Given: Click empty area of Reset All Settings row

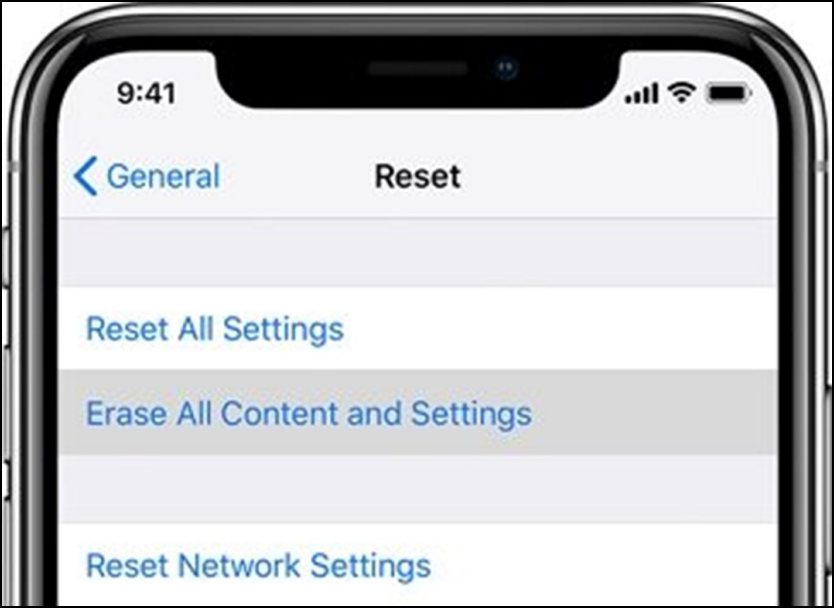Looking at the screenshot, I should click(560, 328).
